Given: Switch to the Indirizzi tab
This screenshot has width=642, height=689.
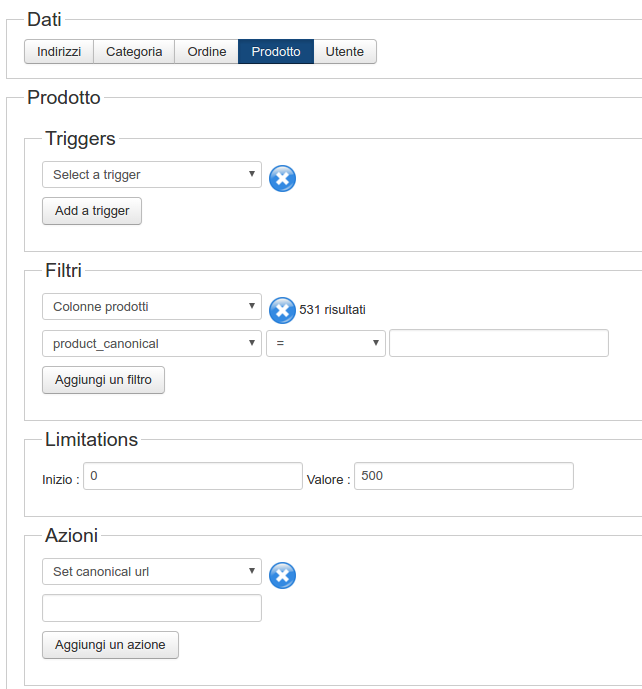Looking at the screenshot, I should coord(59,52).
